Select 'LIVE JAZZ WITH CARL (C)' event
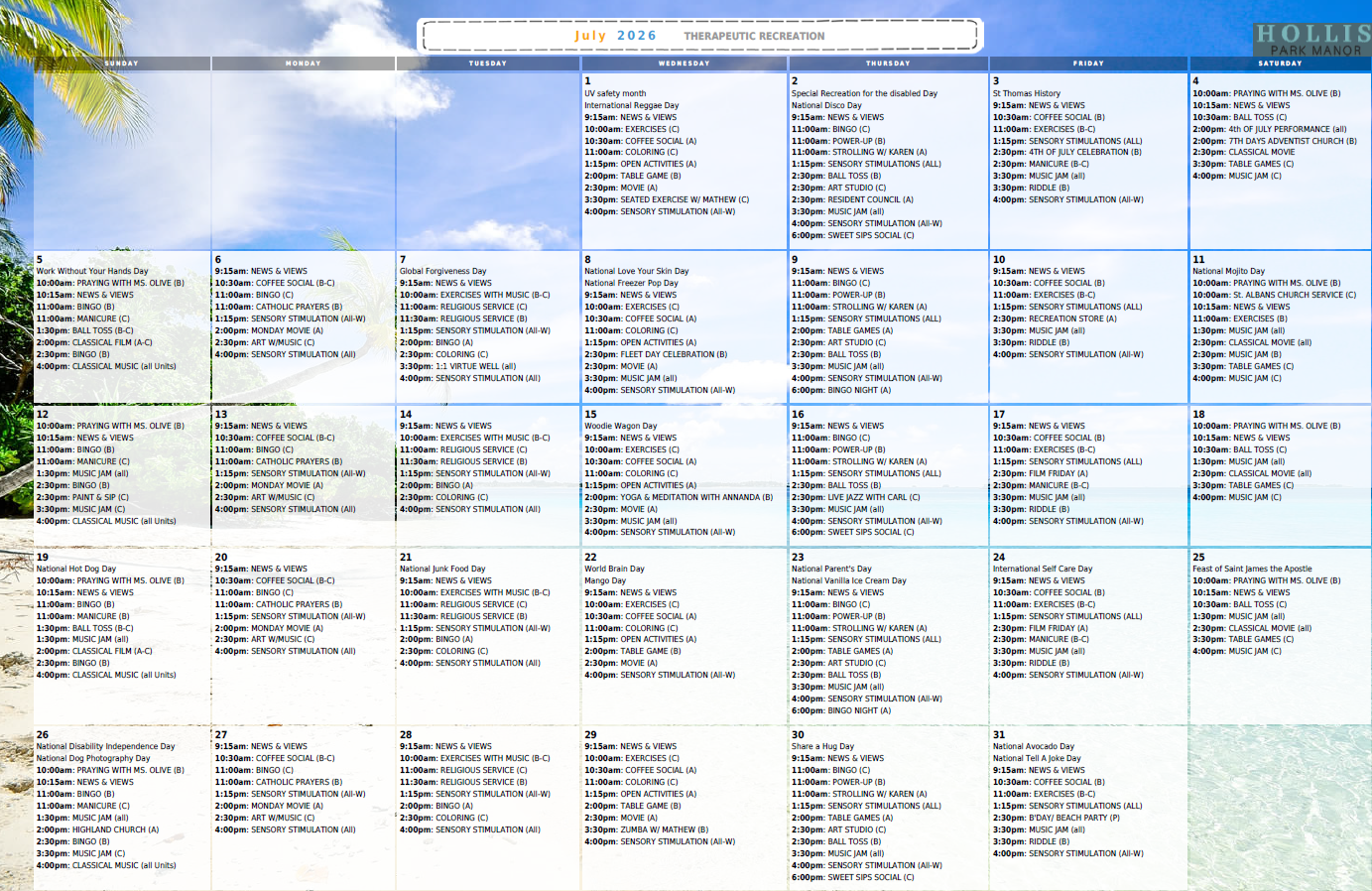1372x891 pixels. (x=853, y=497)
